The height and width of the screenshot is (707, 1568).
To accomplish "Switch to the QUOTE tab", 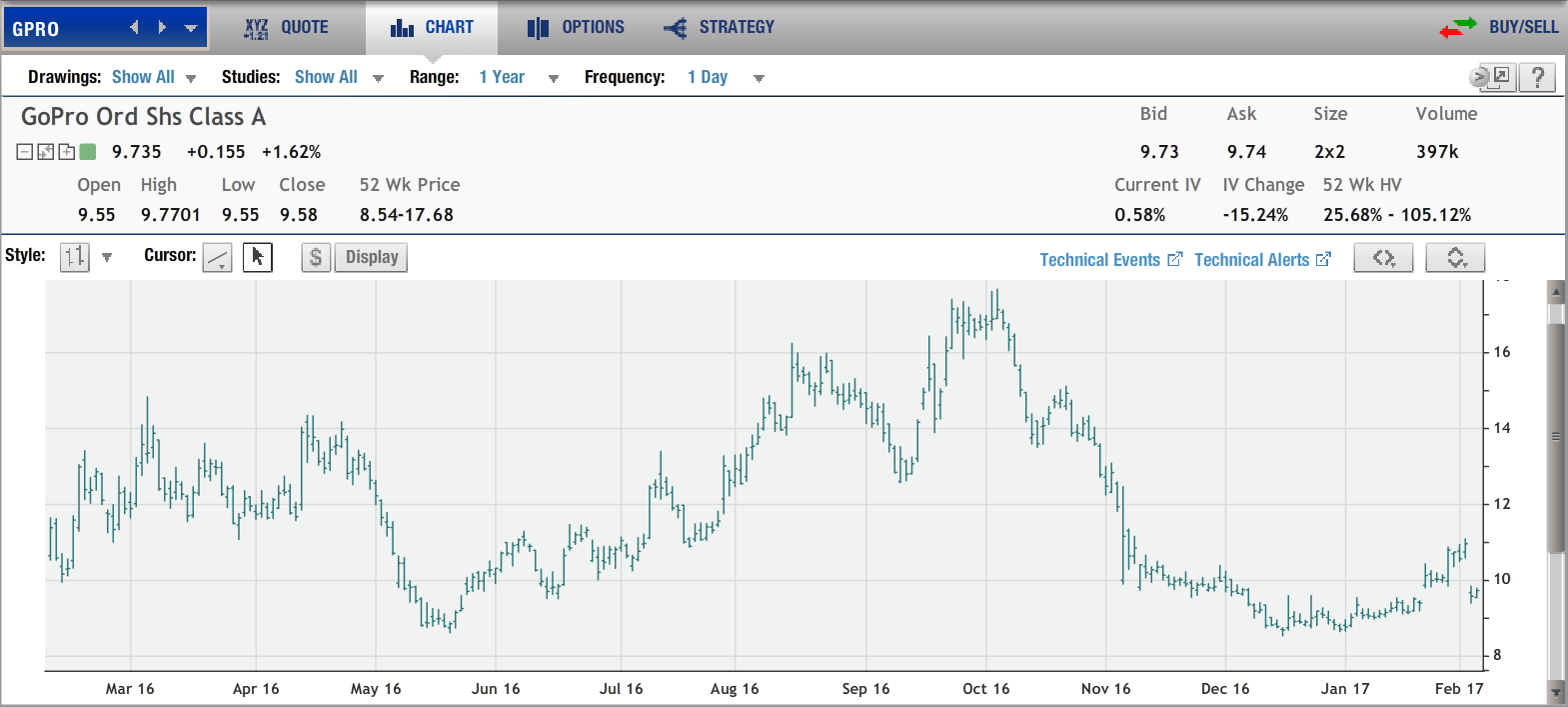I will (287, 28).
